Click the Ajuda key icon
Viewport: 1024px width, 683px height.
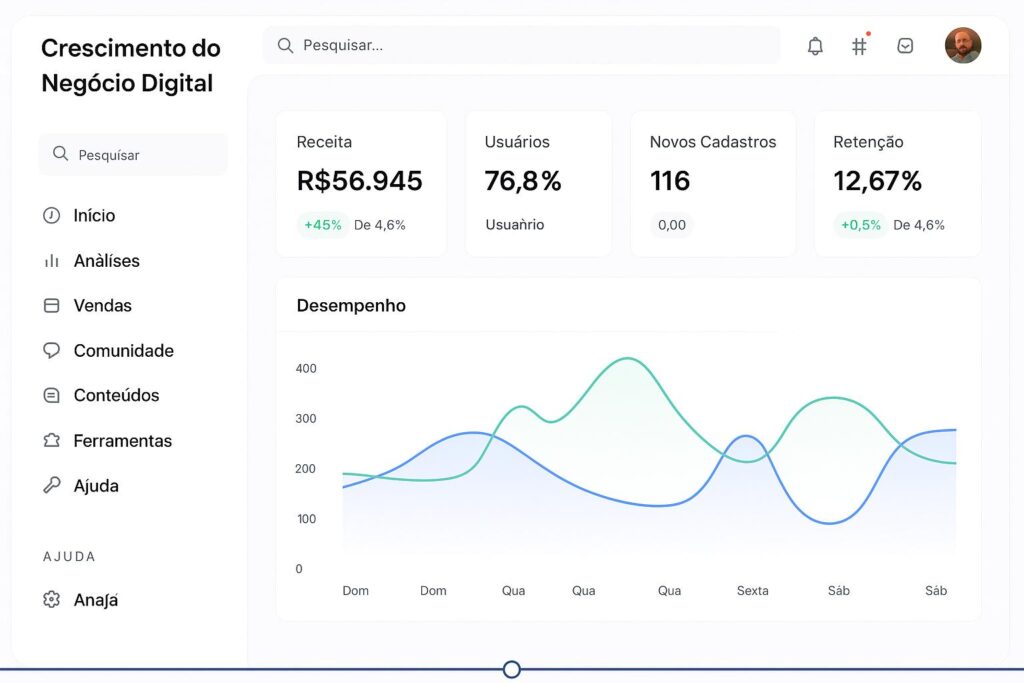[x=51, y=486]
